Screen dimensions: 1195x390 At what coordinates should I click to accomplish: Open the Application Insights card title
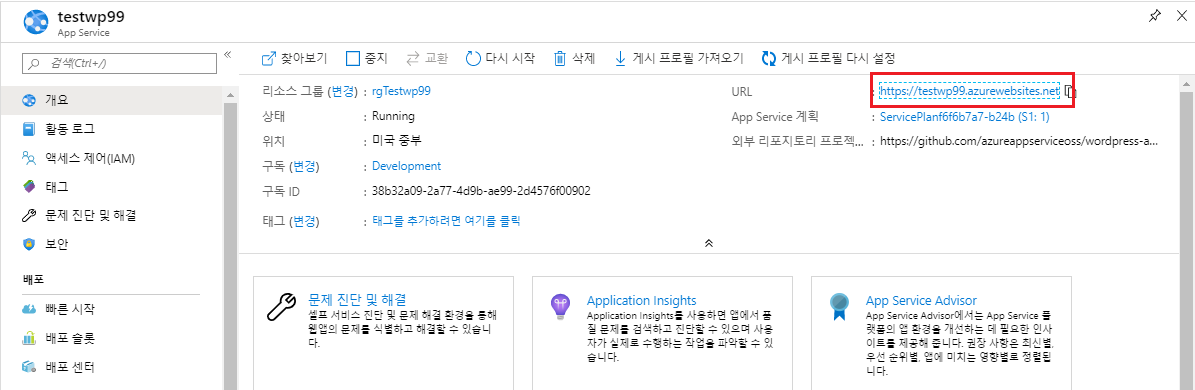pyautogui.click(x=641, y=300)
